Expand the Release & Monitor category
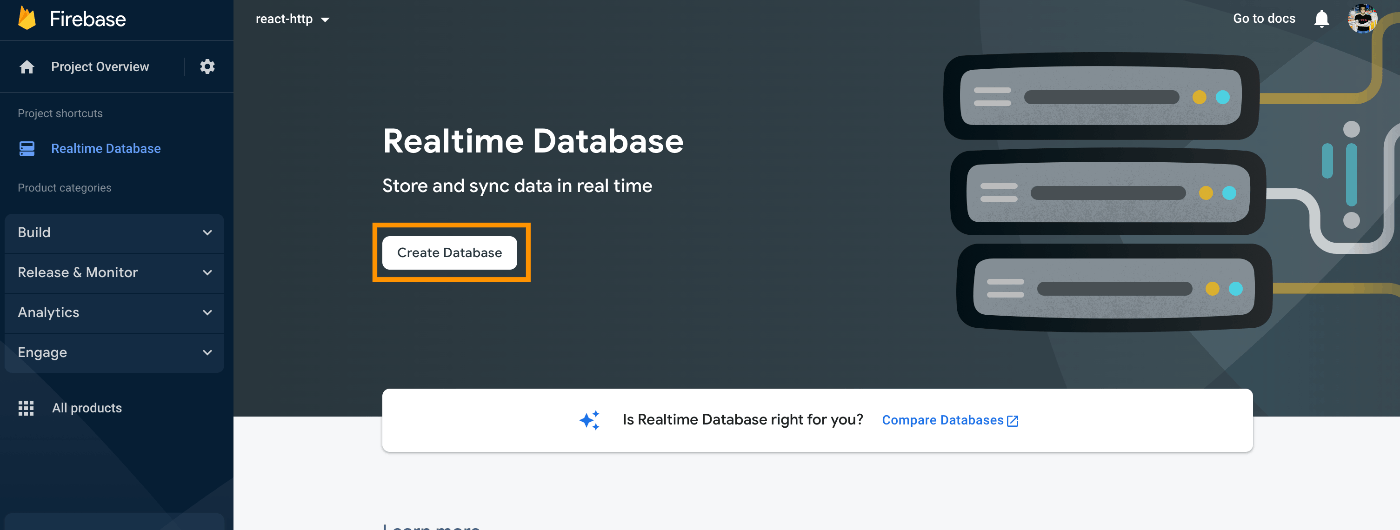Screen dimensions: 1400x530 [114, 273]
